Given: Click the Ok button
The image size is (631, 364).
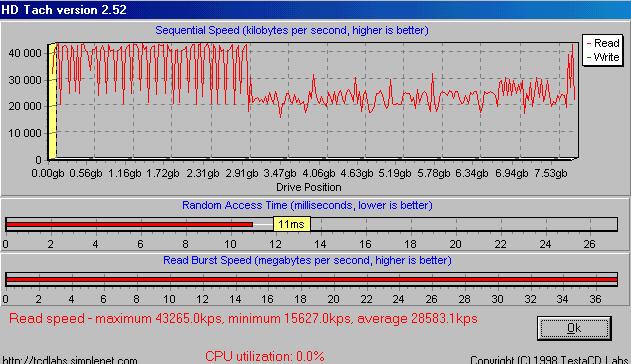Looking at the screenshot, I should pos(574,328).
